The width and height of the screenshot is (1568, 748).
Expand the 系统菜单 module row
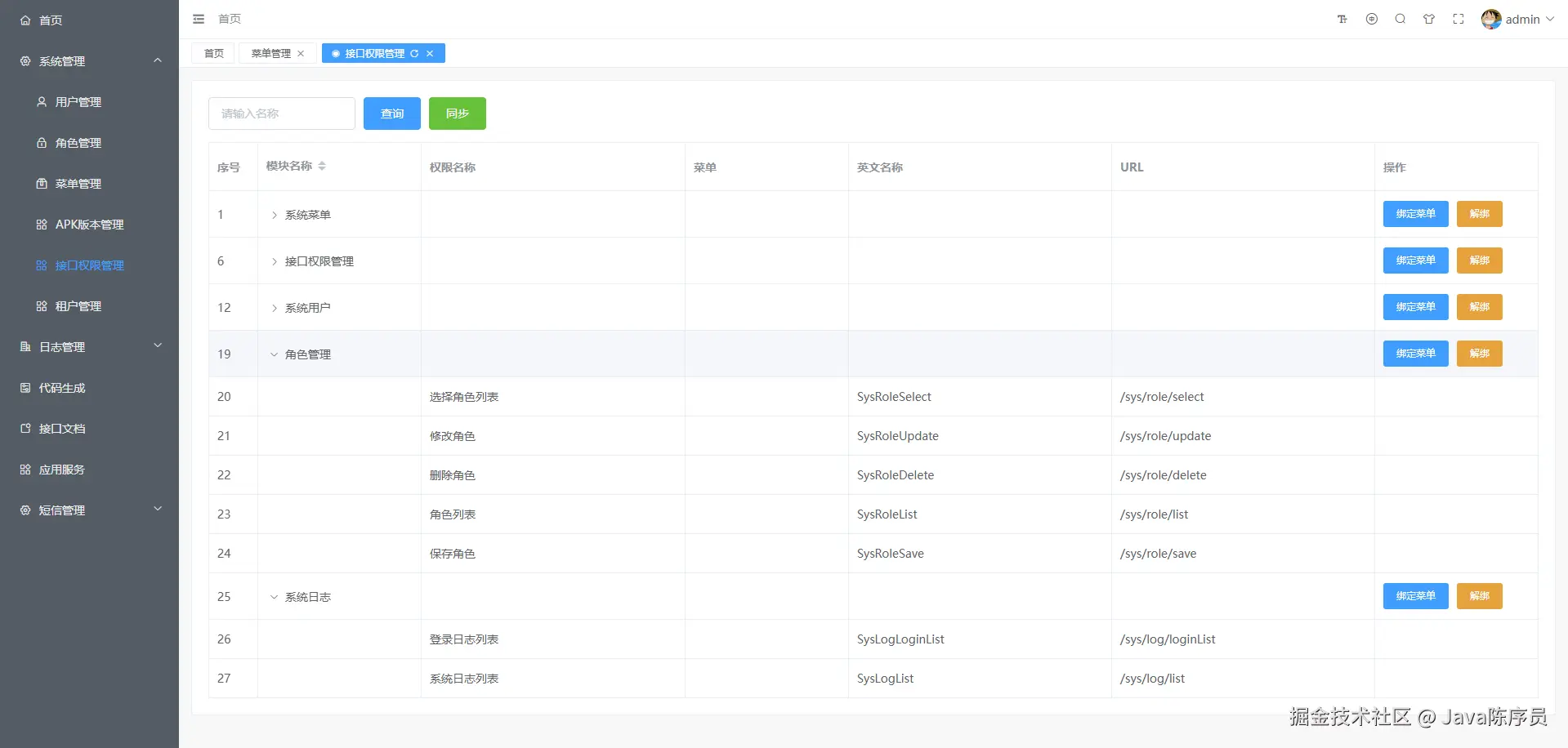(275, 215)
